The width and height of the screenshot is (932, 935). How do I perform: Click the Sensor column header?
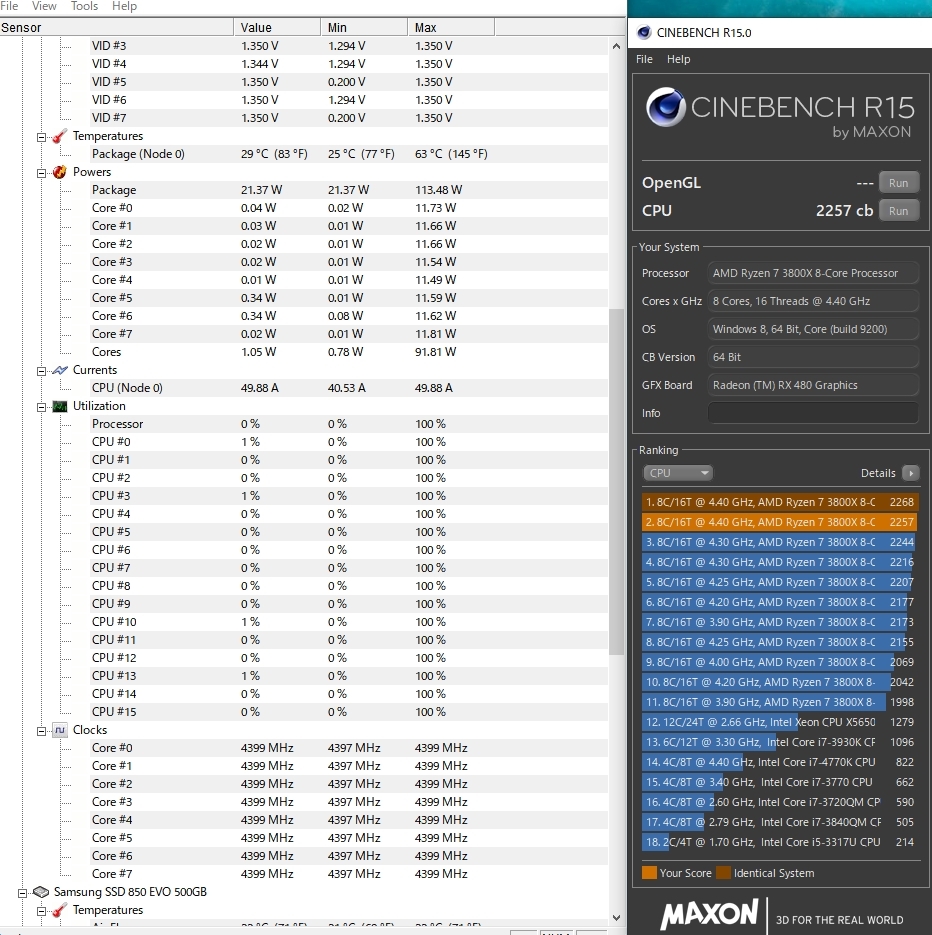click(116, 27)
